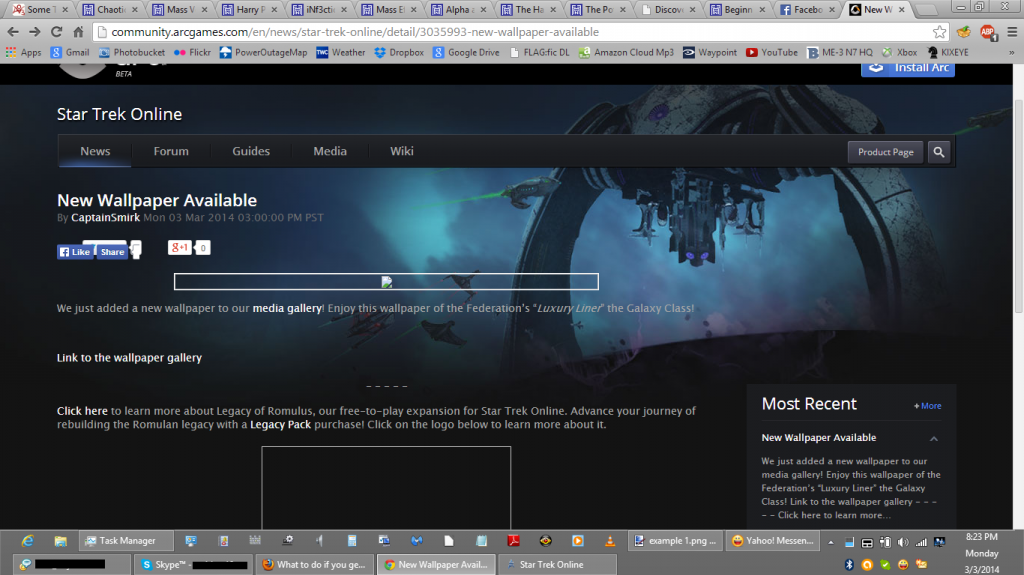Viewport: 1024px width, 575px height.
Task: Go forward with the browser forward arrow
Action: (x=35, y=32)
